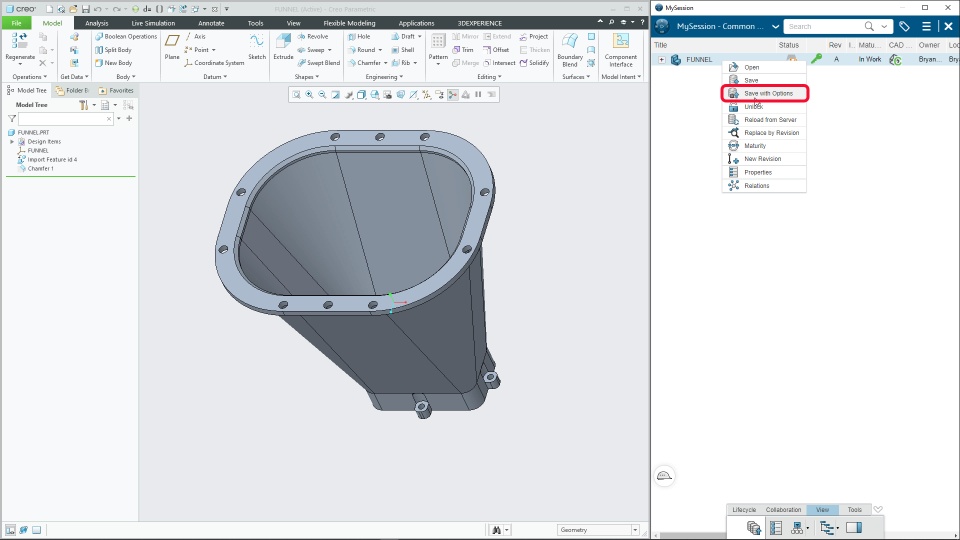Screen dimensions: 960x540
Task: Choose Reload from Server in context menu
Action: click(765, 120)
